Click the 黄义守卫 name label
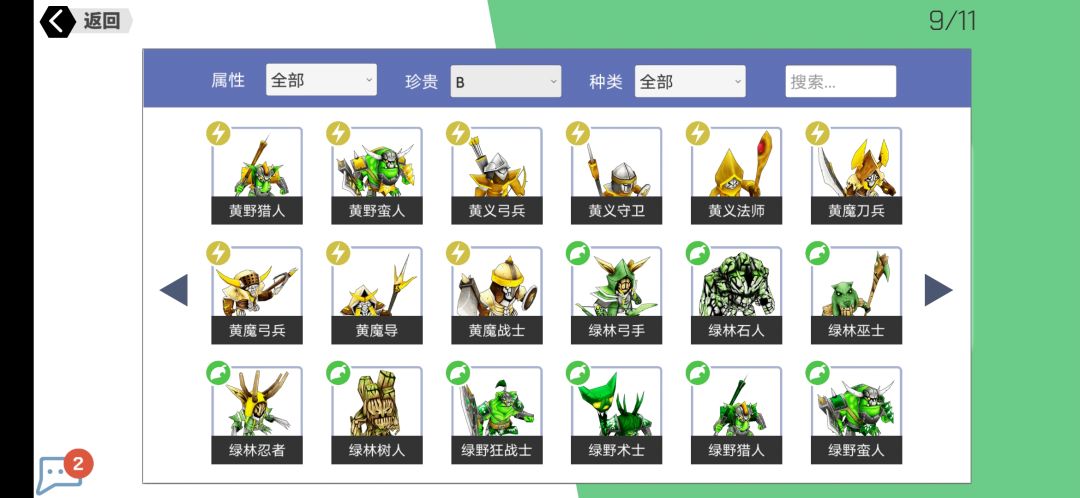1080x498 pixels. pos(616,211)
